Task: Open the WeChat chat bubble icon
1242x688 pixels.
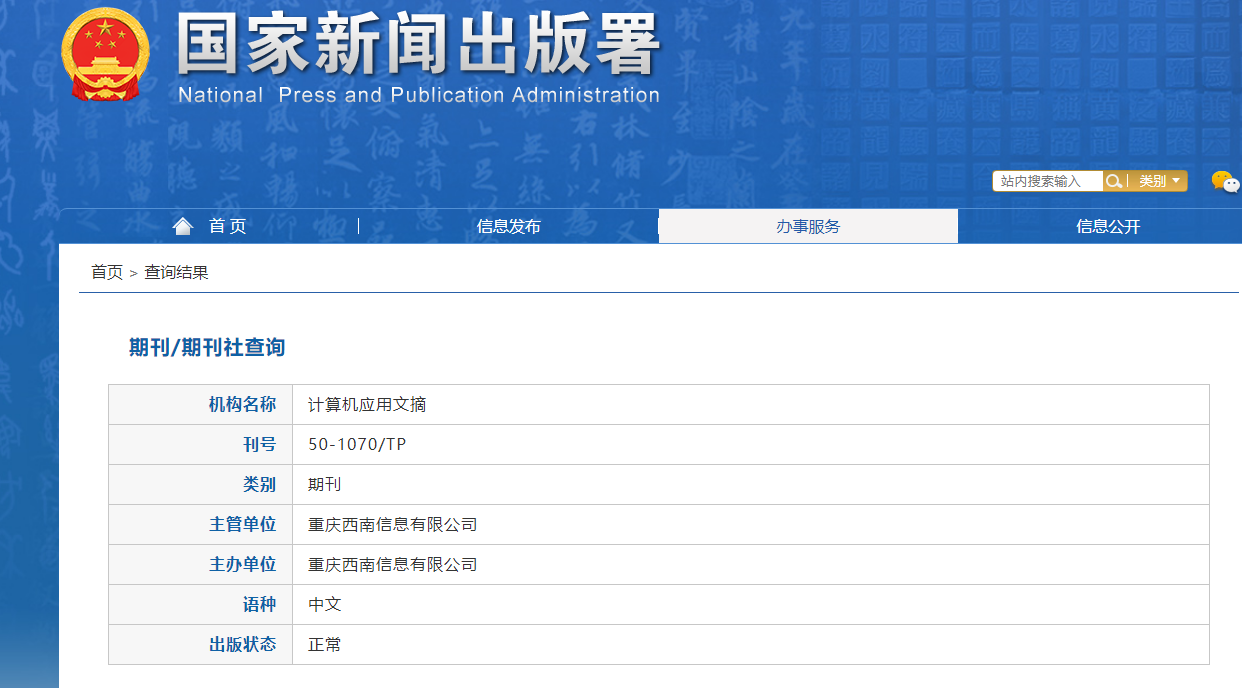Action: click(1225, 181)
